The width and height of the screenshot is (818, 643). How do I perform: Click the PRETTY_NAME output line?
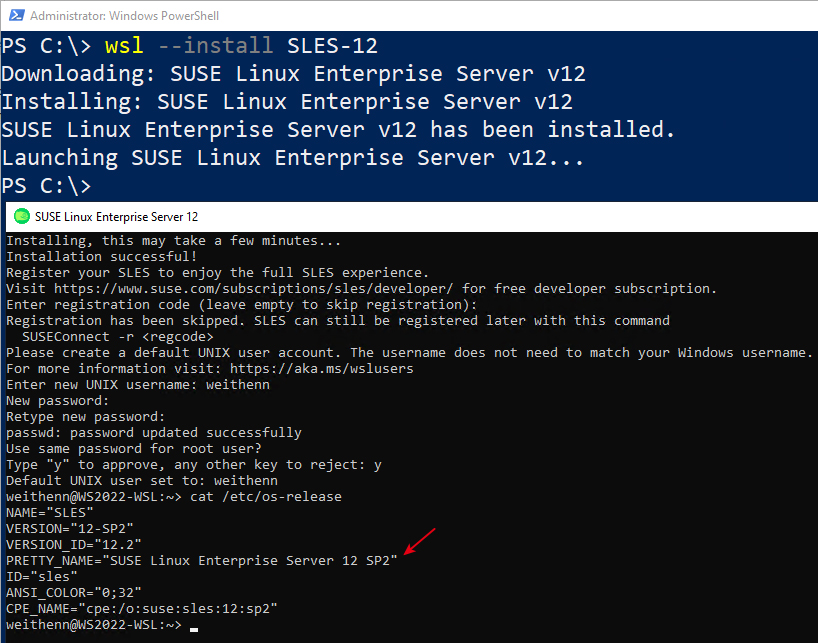201,561
